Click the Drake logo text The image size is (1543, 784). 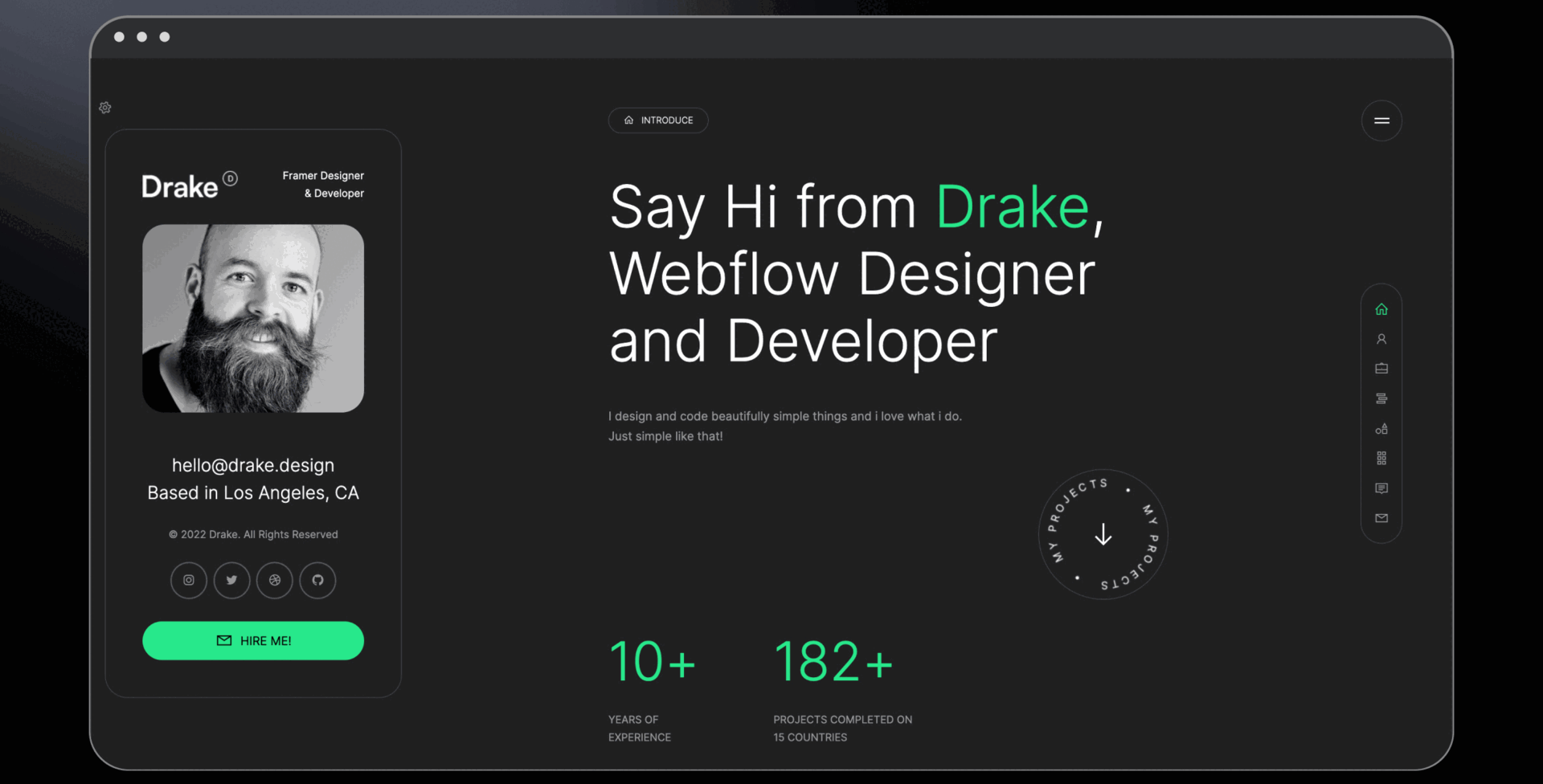pyautogui.click(x=180, y=186)
